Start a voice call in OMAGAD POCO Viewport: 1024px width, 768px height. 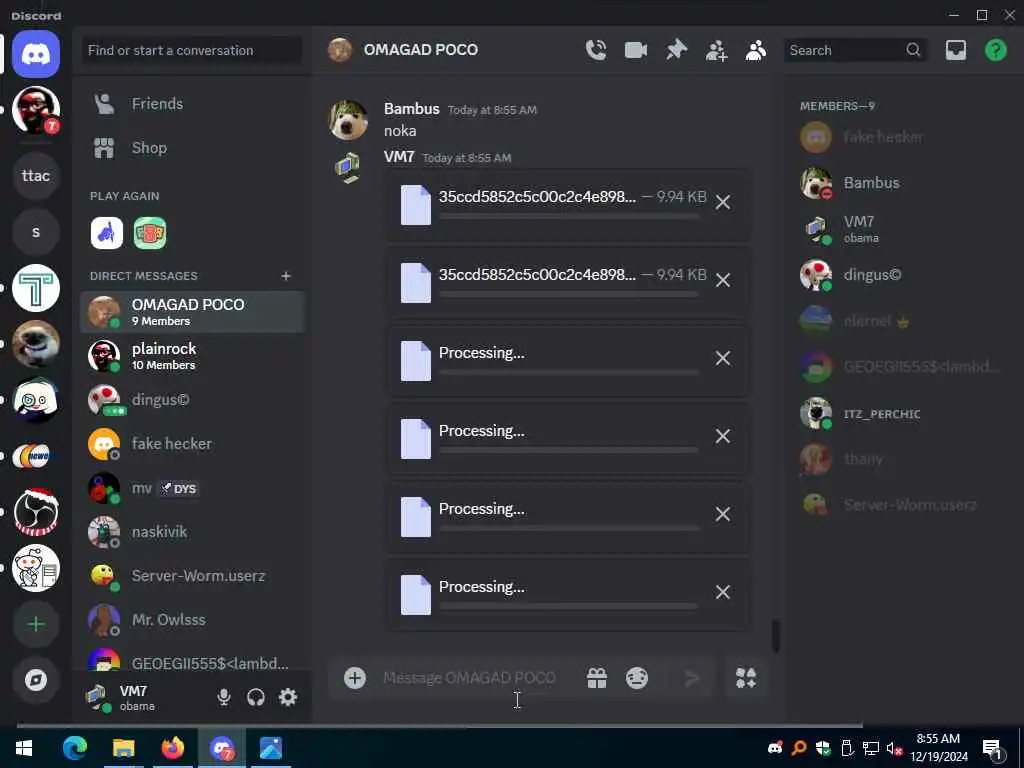[x=596, y=50]
